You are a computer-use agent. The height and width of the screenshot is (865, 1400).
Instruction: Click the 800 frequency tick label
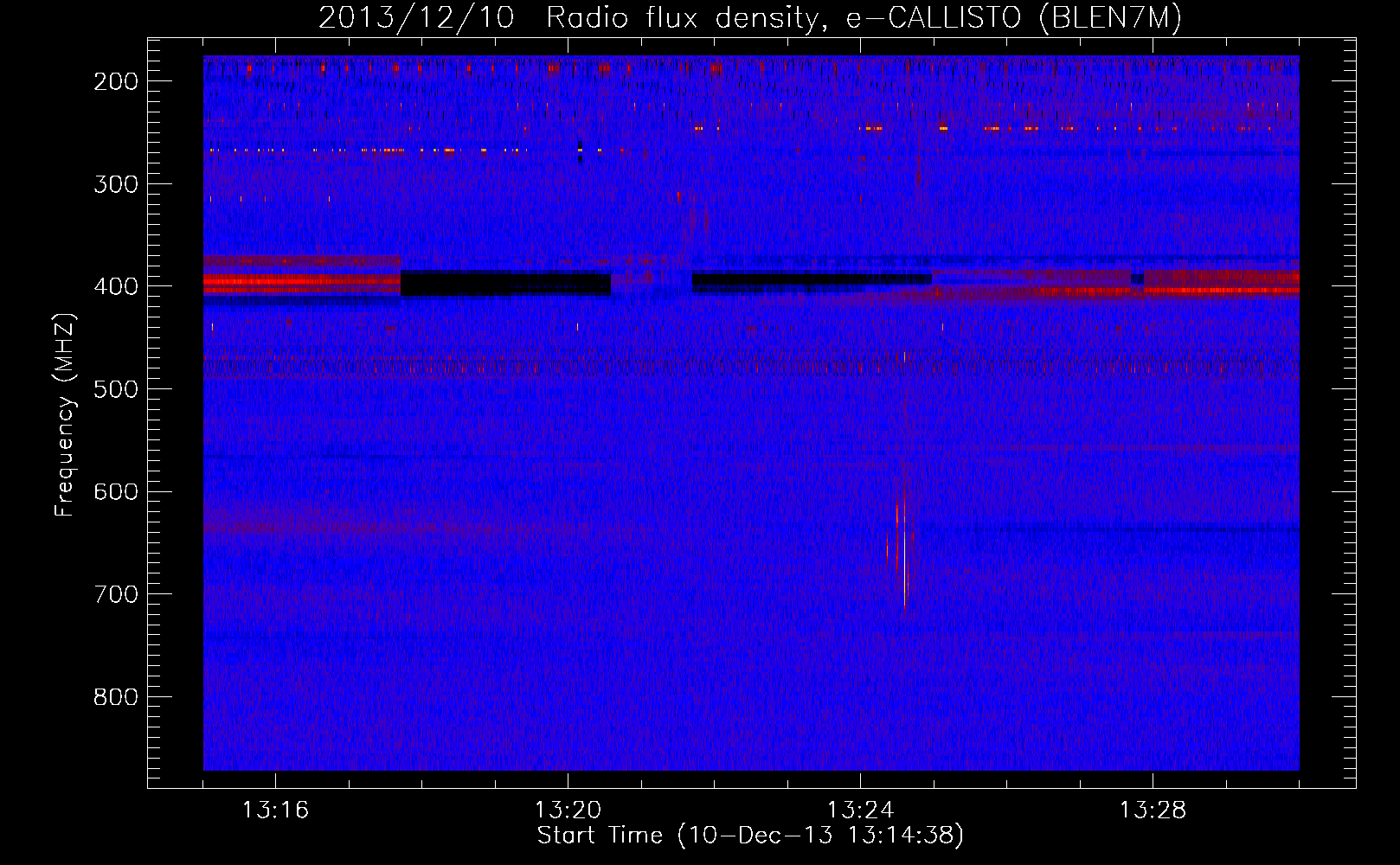point(116,697)
